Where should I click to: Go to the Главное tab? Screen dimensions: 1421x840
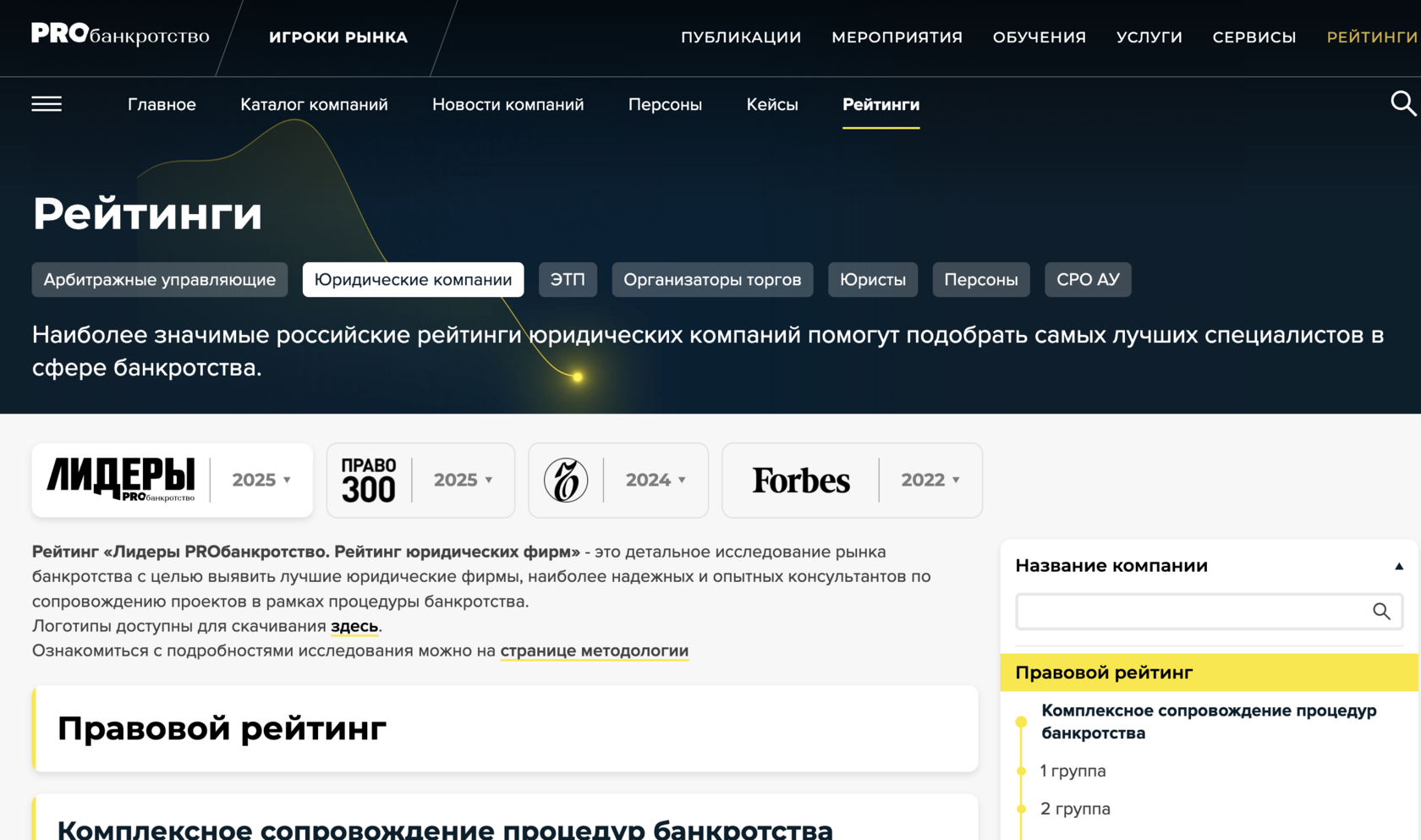[x=162, y=104]
